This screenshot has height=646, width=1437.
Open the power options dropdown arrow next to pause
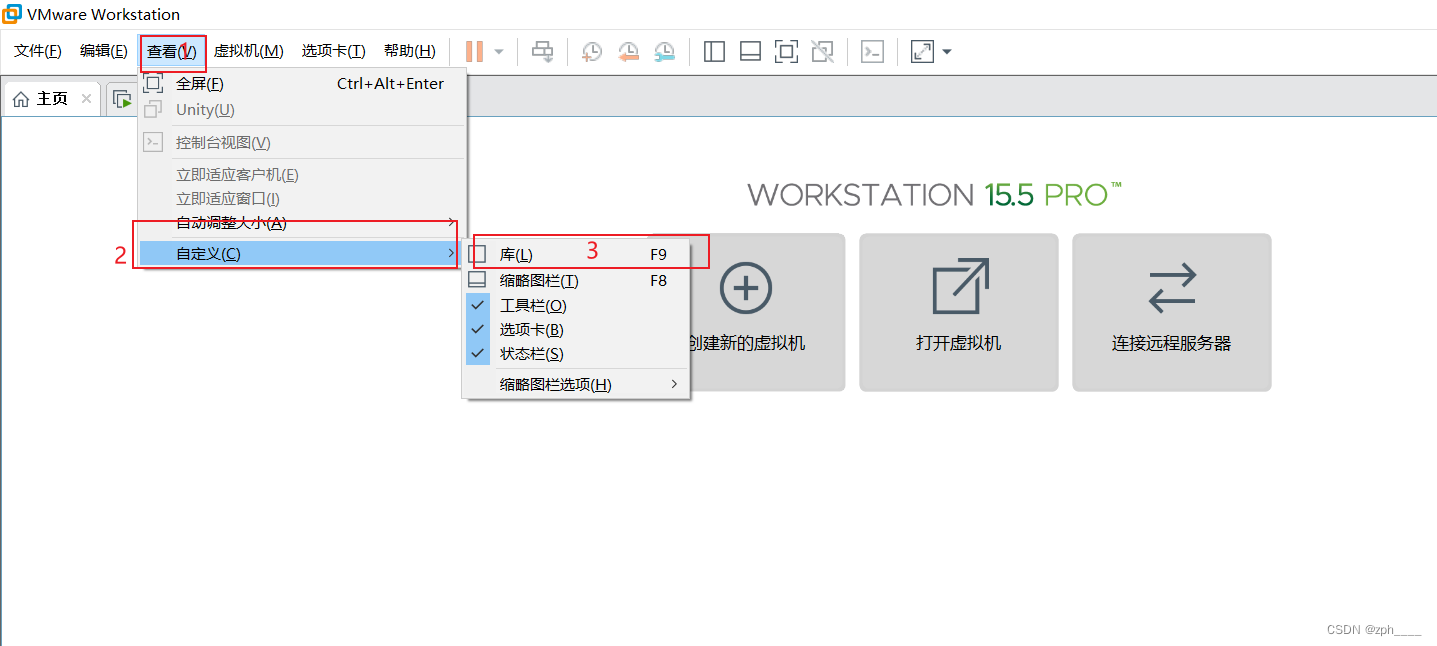[x=499, y=51]
